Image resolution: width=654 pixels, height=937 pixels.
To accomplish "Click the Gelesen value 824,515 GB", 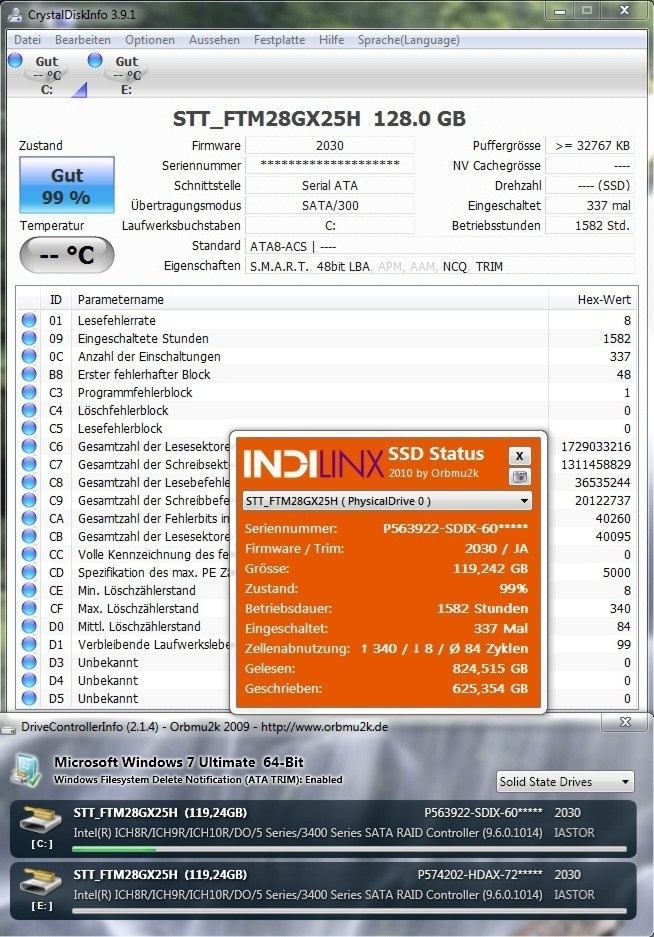I will tap(490, 668).
